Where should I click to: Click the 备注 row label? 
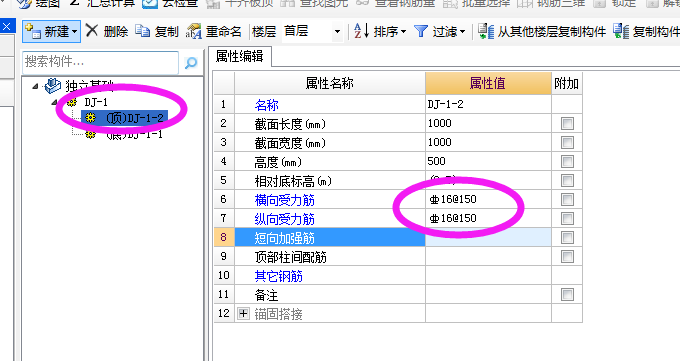pos(266,295)
